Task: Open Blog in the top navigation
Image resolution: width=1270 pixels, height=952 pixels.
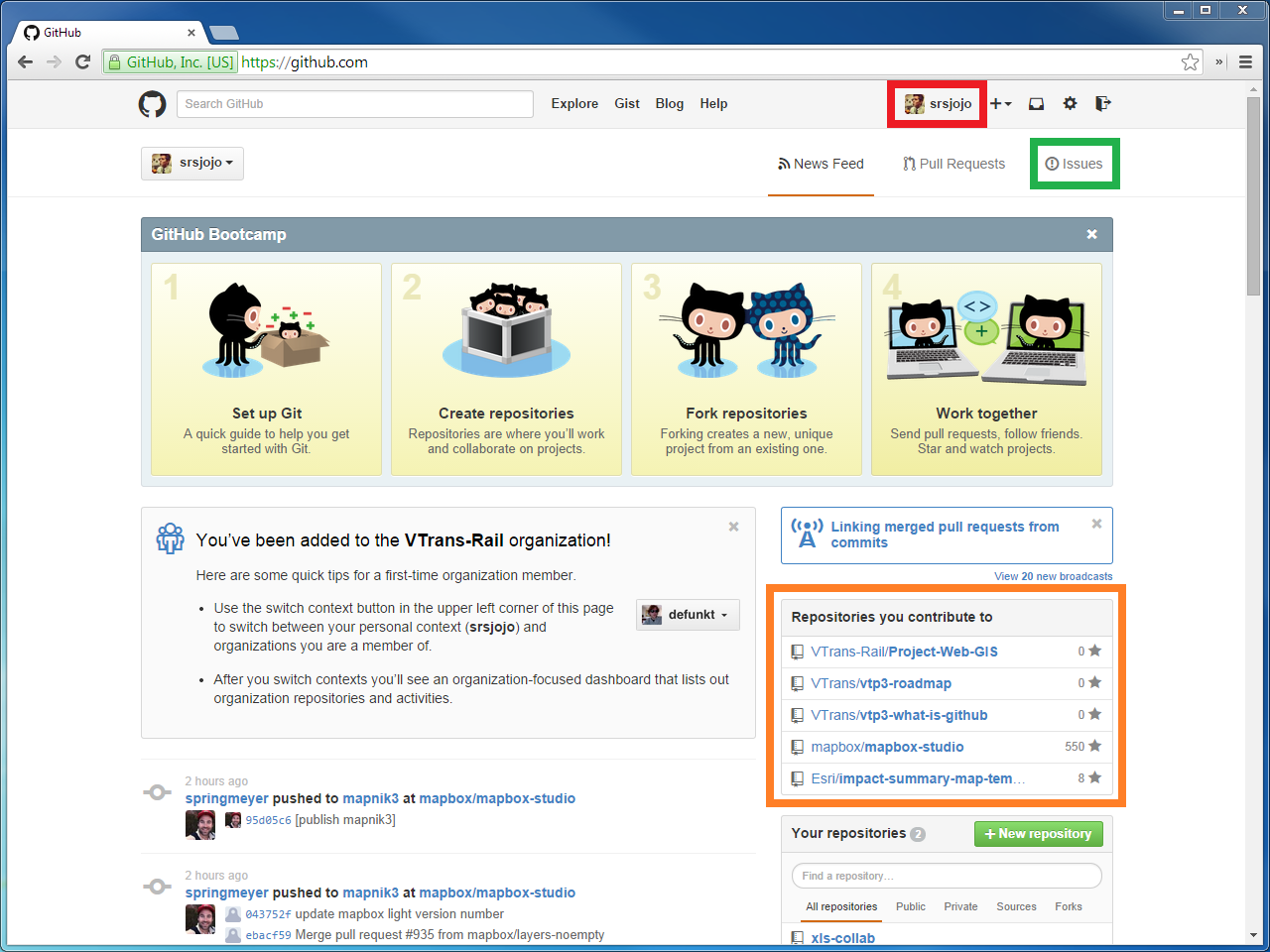Action: click(670, 103)
